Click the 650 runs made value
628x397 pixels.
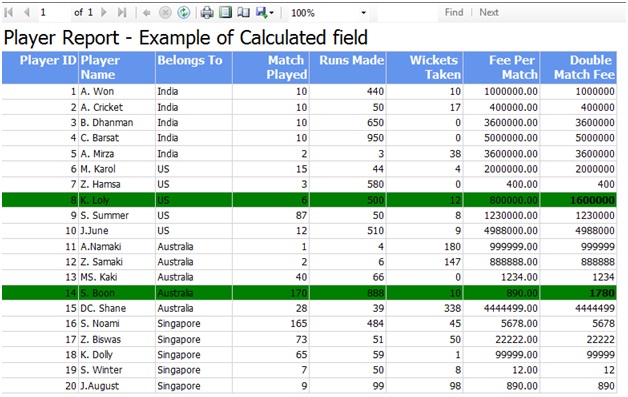click(375, 123)
